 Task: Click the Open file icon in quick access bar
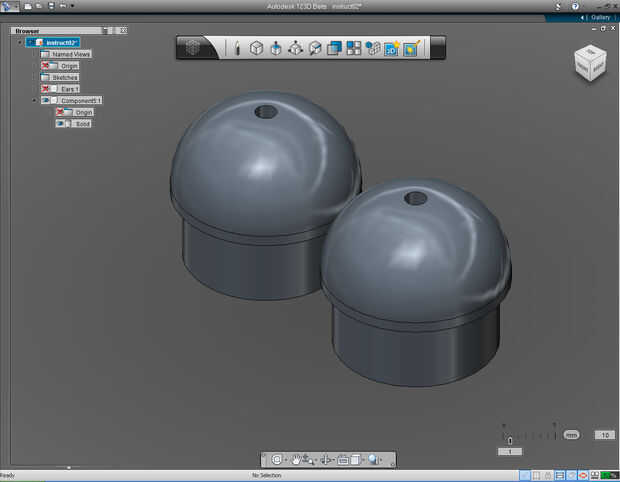pos(39,6)
